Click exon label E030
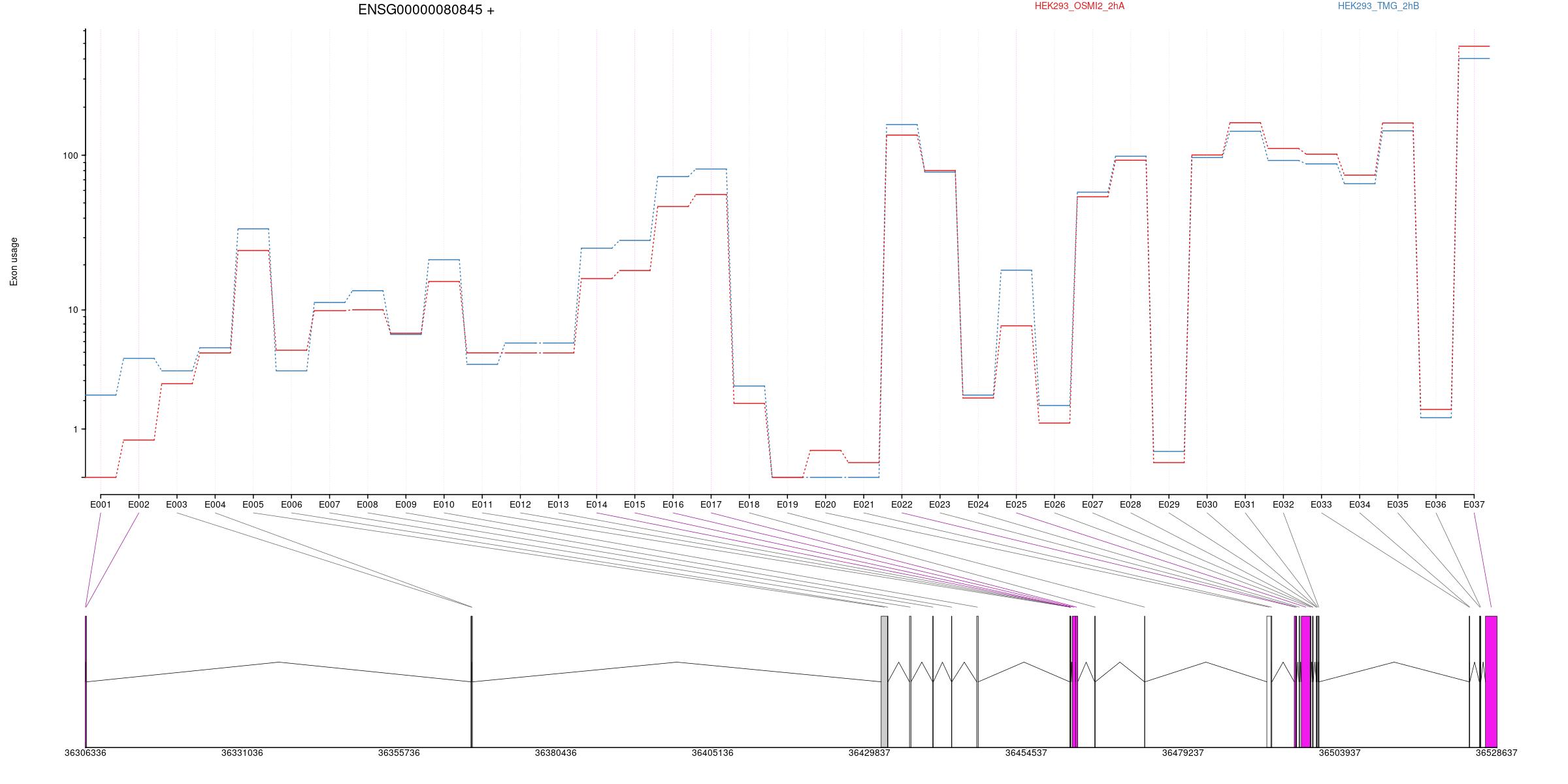Screen dimensions: 1568x784 pos(1207,504)
